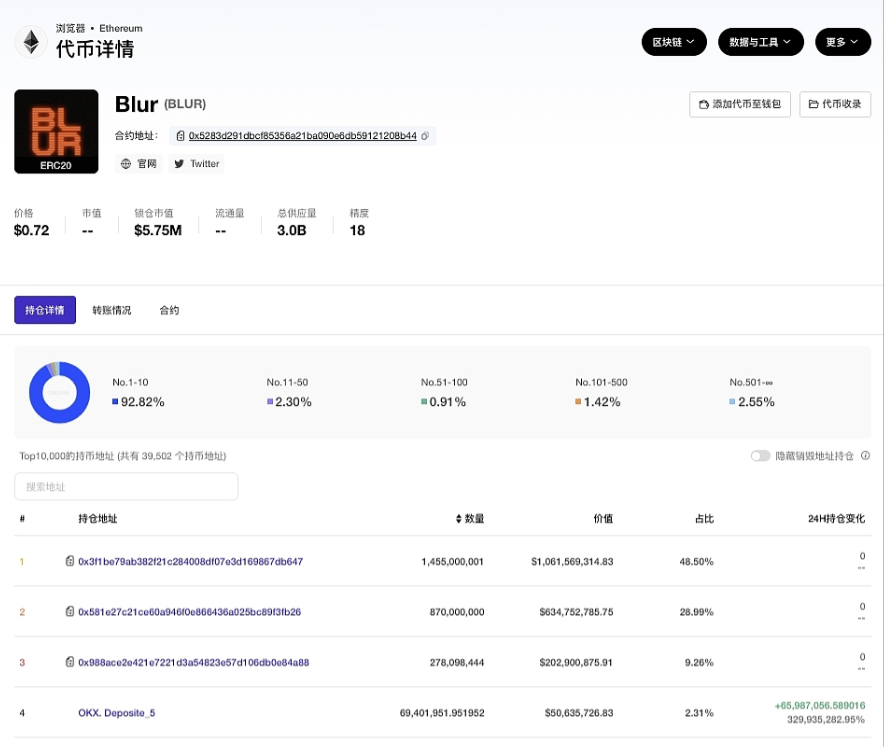Open the 合约 tab
This screenshot has height=747, width=884.
(x=168, y=310)
